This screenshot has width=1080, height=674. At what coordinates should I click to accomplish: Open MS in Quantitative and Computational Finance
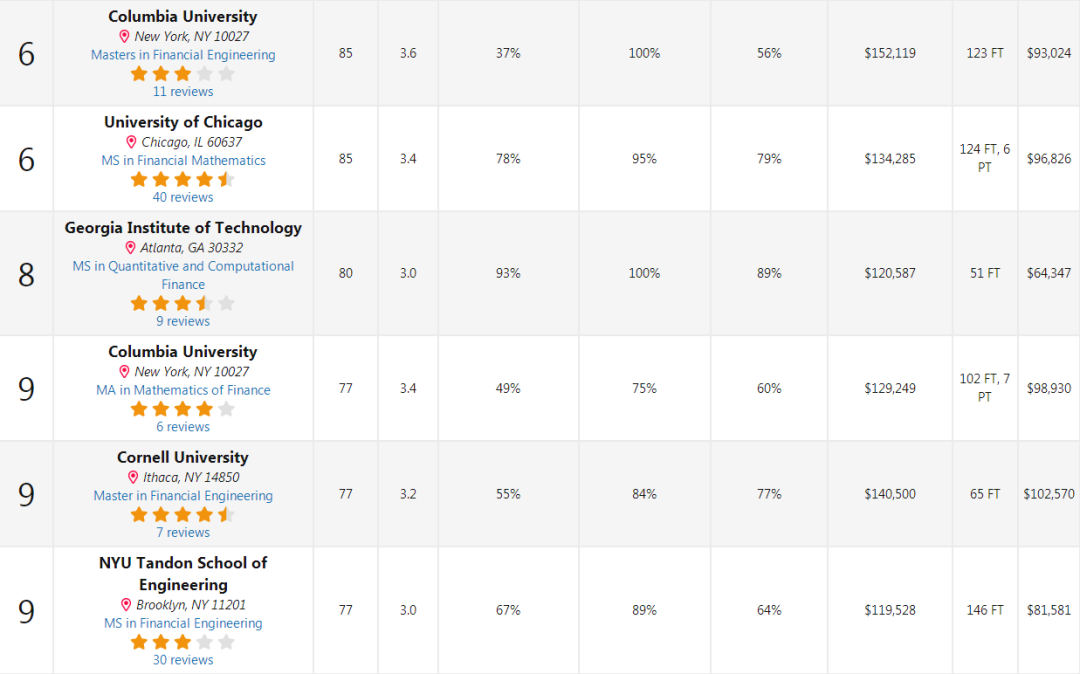pyautogui.click(x=183, y=275)
